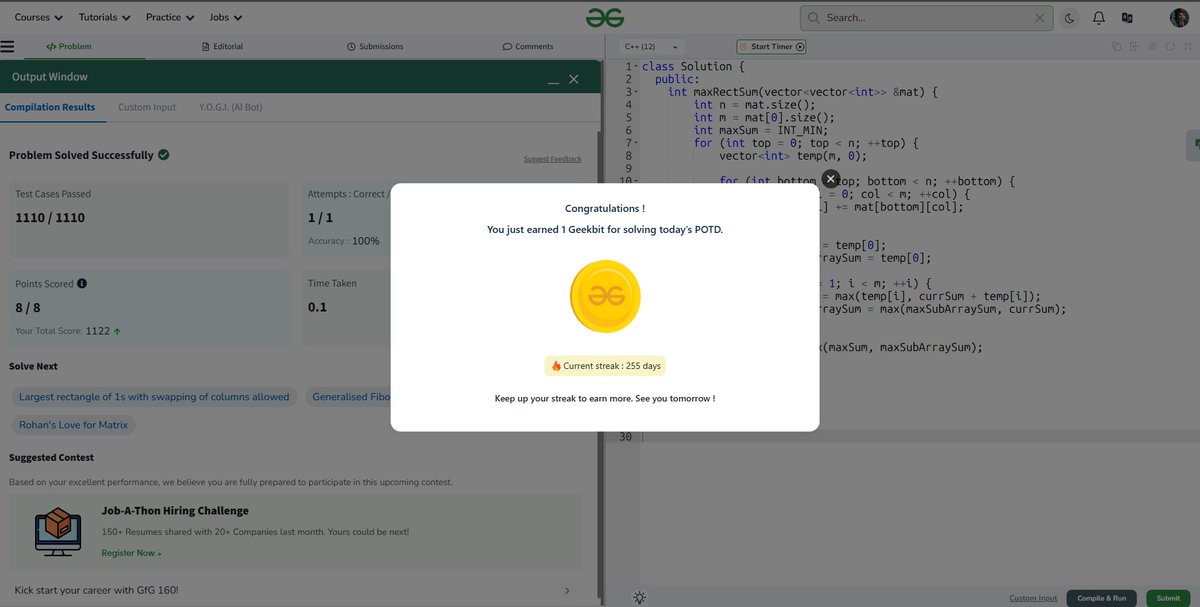
Task: Click the Register Now link
Action: pyautogui.click(x=131, y=553)
